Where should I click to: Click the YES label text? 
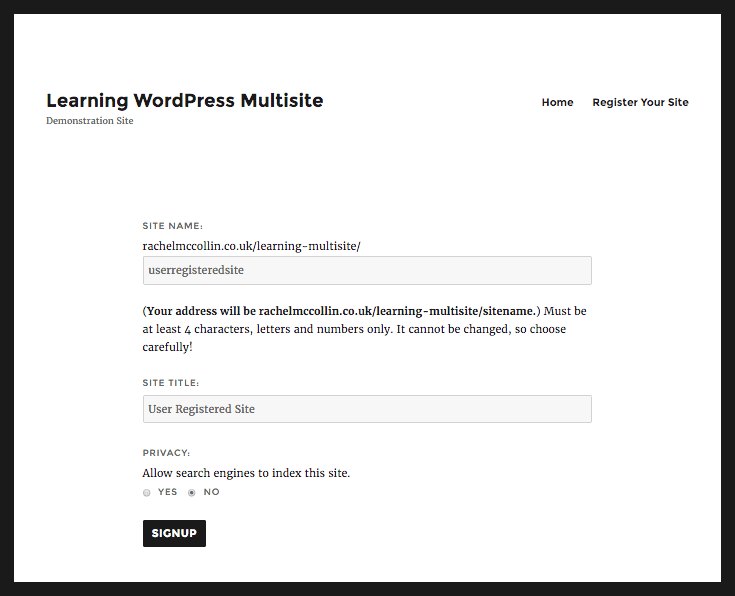(x=167, y=492)
